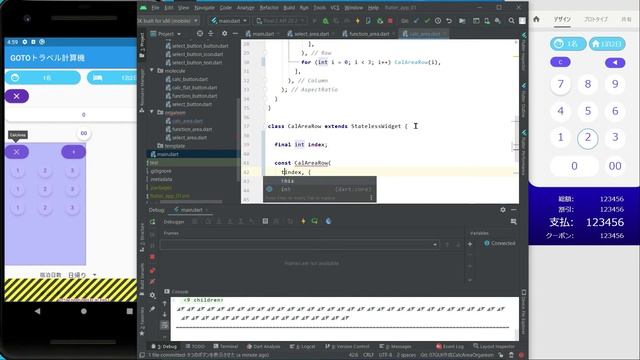
Task: Click the purple backspace arrow in the design mockup
Action: click(615, 62)
